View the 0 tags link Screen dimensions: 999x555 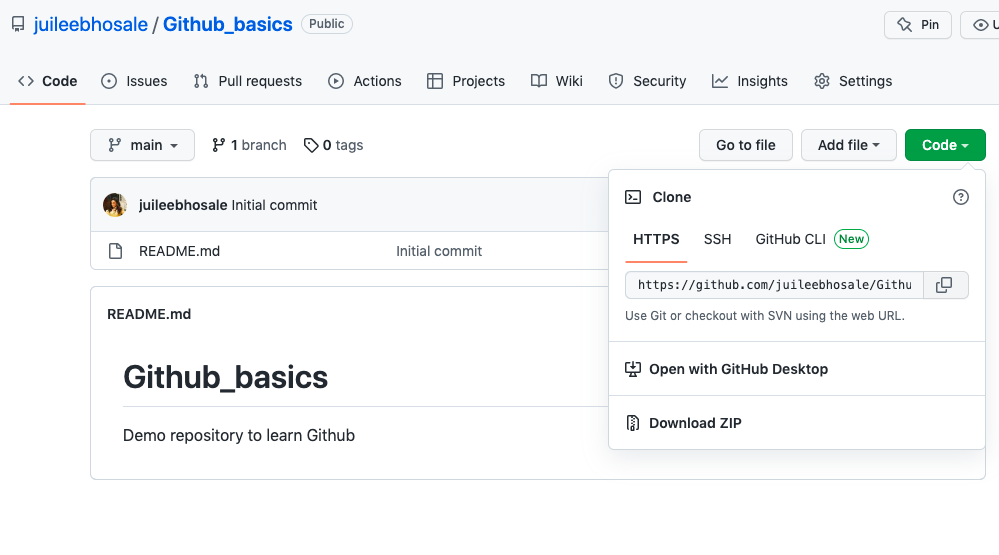[x=333, y=145]
